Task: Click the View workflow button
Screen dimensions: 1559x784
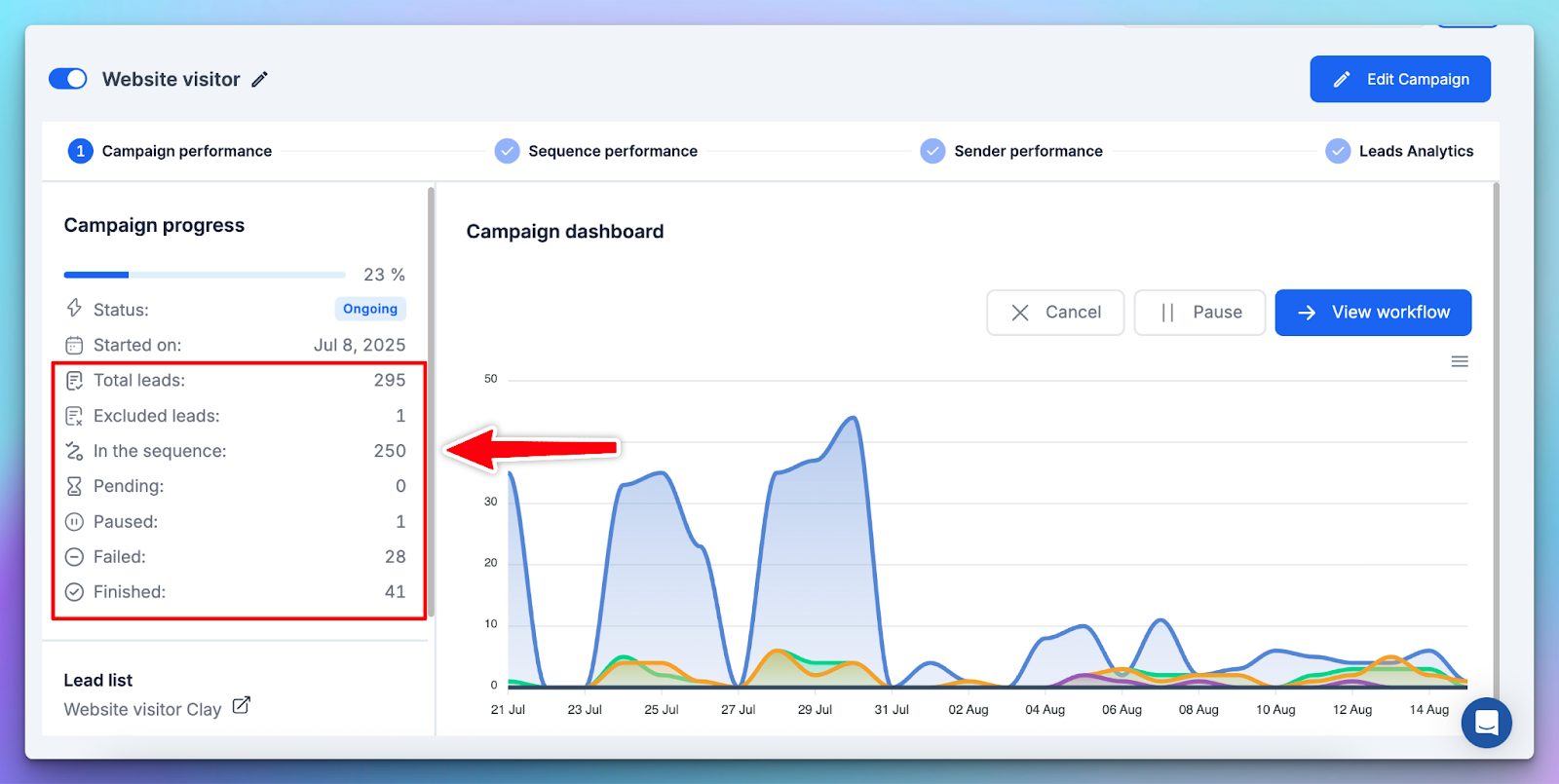Action: pos(1373,313)
